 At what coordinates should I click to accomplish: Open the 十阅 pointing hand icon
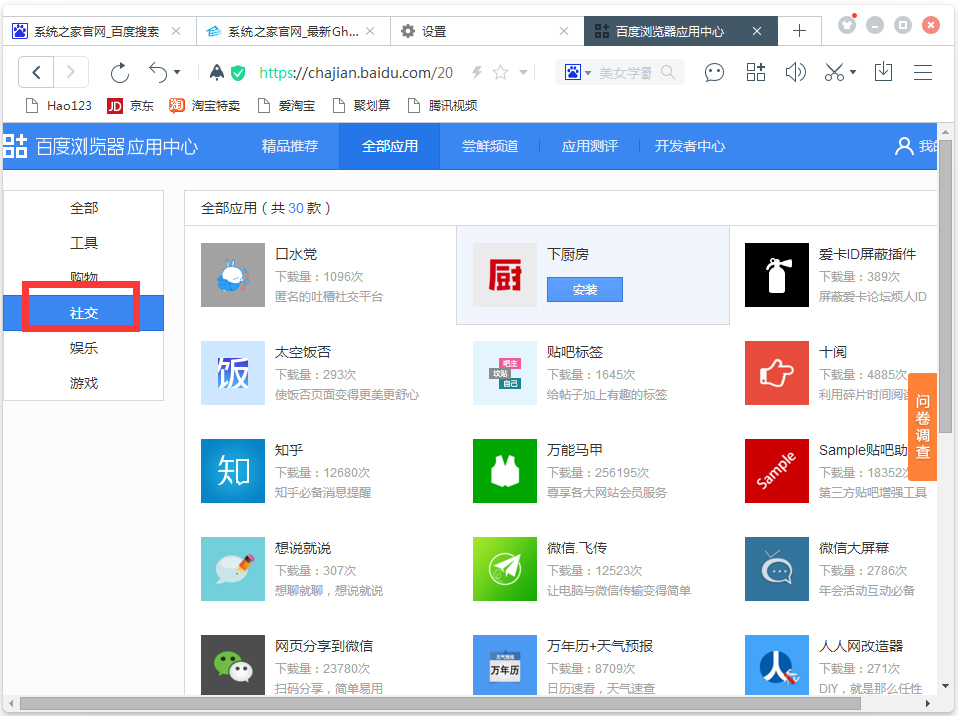[x=777, y=373]
